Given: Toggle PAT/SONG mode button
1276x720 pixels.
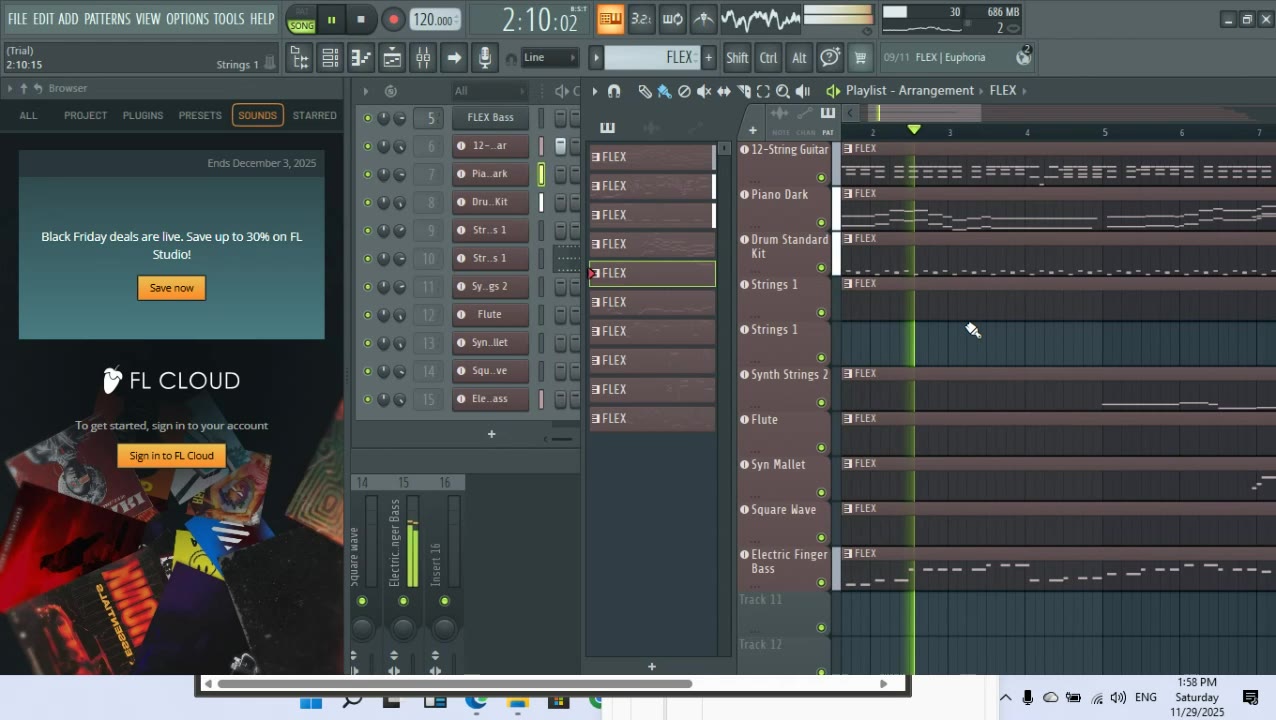Looking at the screenshot, I should coord(301,19).
